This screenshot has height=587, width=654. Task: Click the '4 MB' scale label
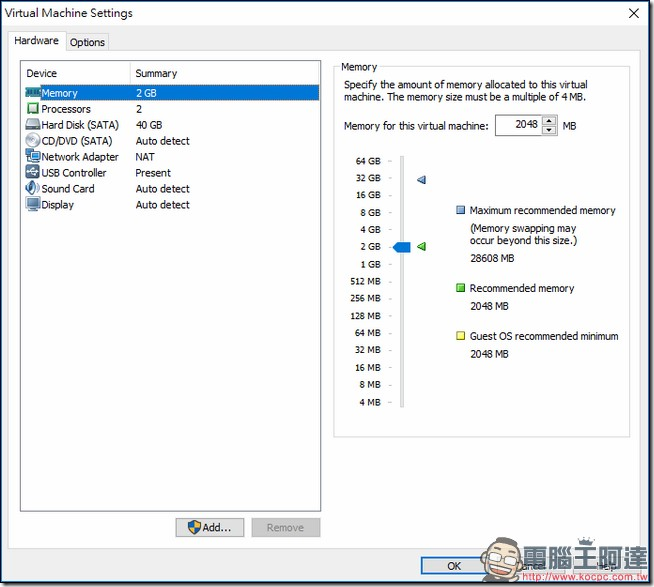(x=370, y=403)
